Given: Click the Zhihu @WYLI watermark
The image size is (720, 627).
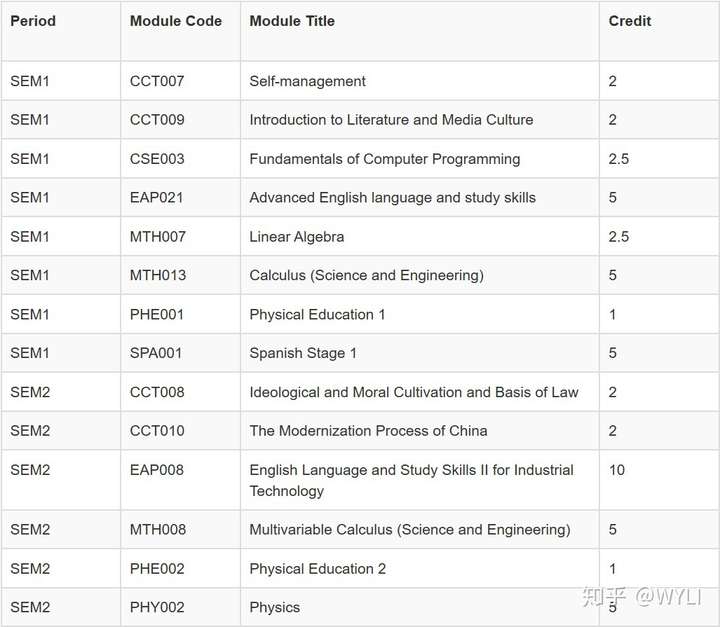Looking at the screenshot, I should pyautogui.click(x=649, y=597).
